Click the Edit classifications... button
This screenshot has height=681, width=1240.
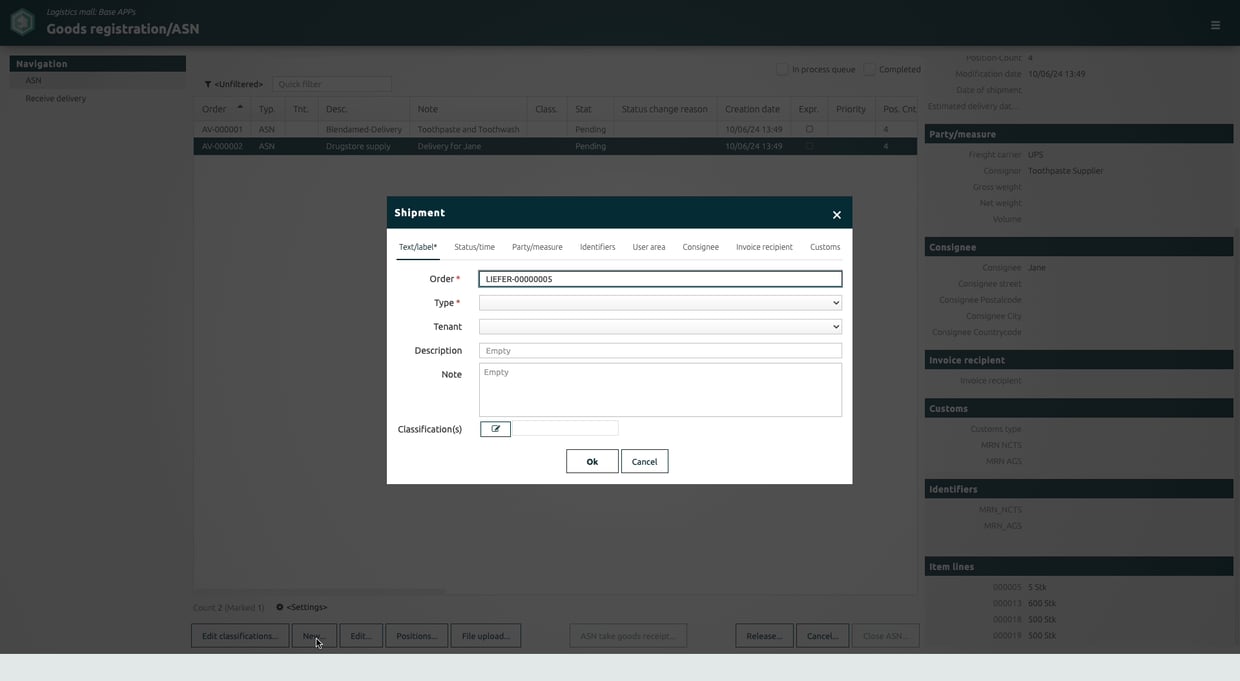click(240, 636)
